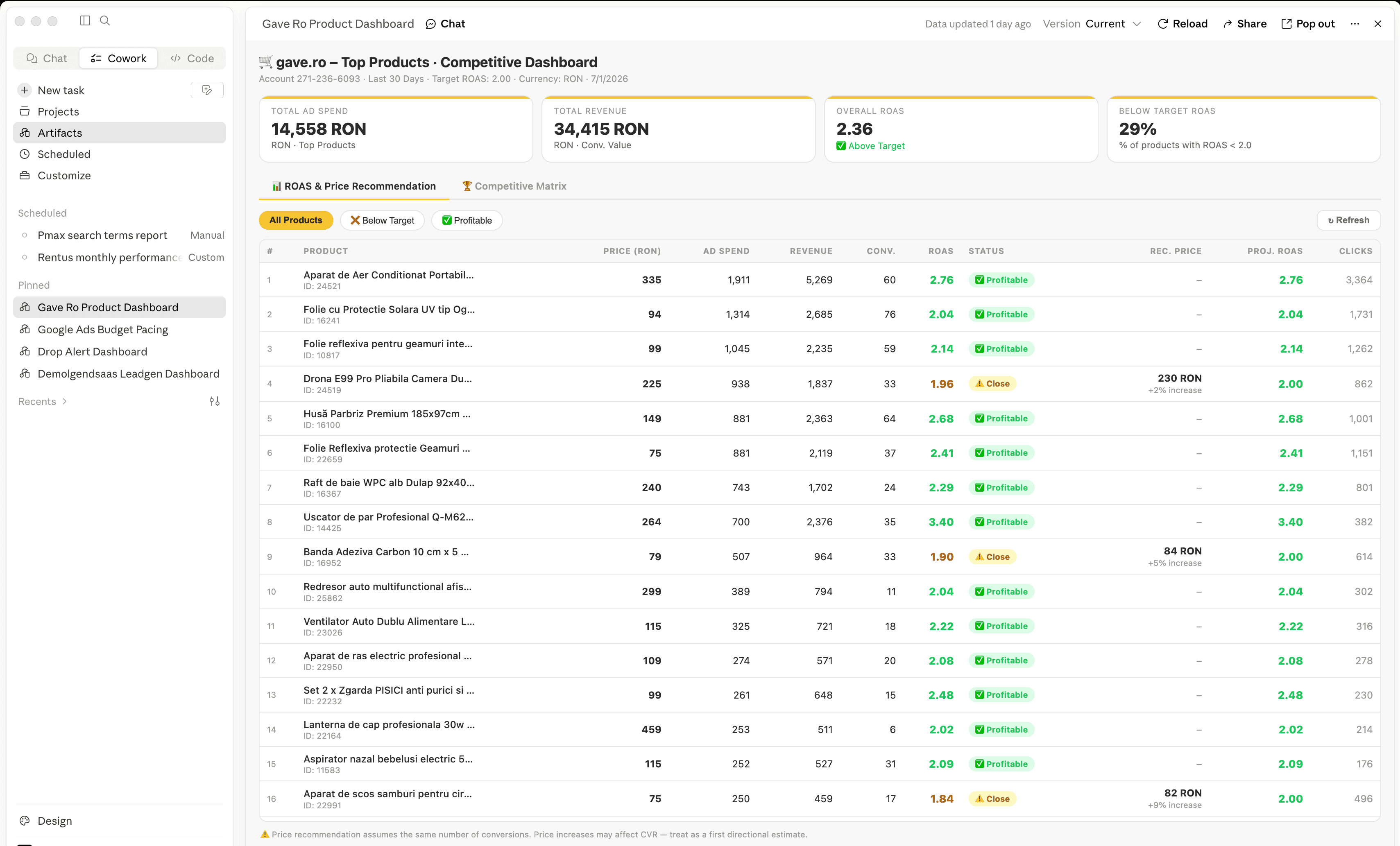Image resolution: width=1400 pixels, height=846 pixels.
Task: Click the Code brackets icon
Action: click(176, 59)
